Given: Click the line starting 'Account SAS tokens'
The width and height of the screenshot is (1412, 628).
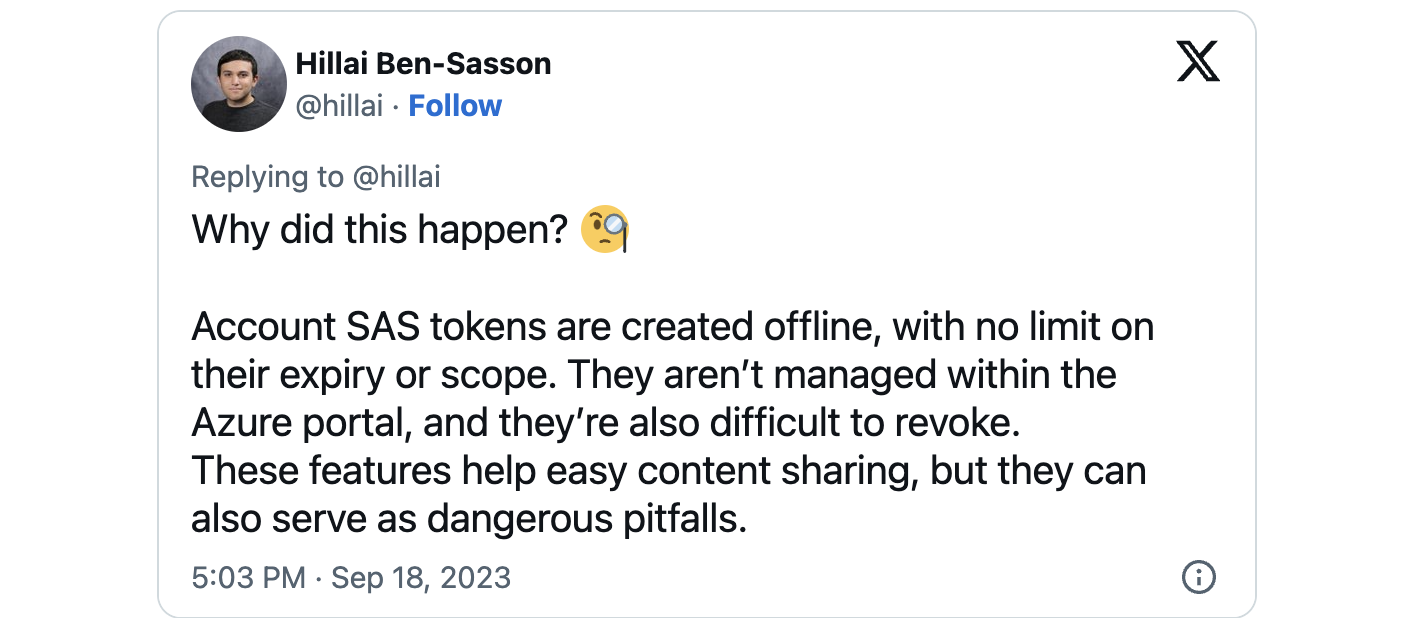Looking at the screenshot, I should click(672, 327).
